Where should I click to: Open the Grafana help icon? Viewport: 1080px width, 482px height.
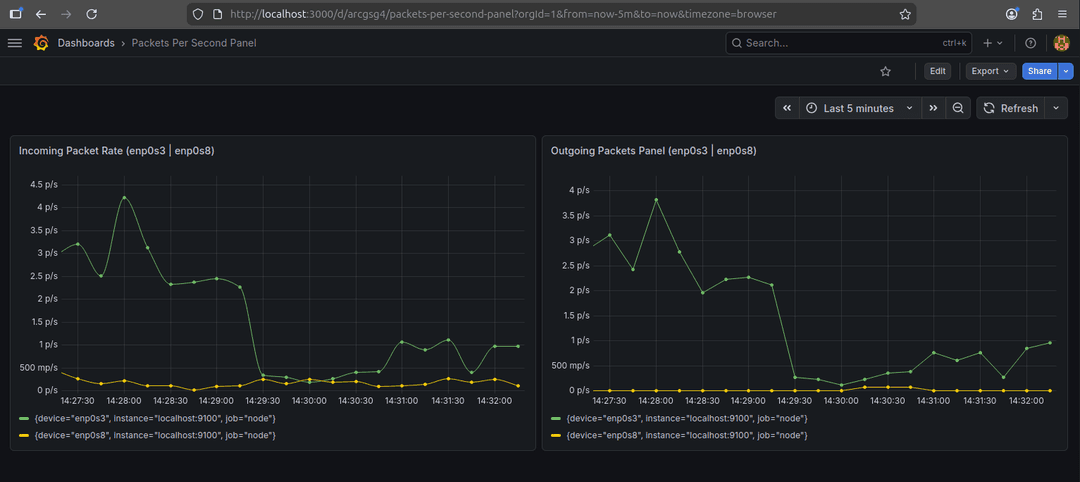(1030, 43)
